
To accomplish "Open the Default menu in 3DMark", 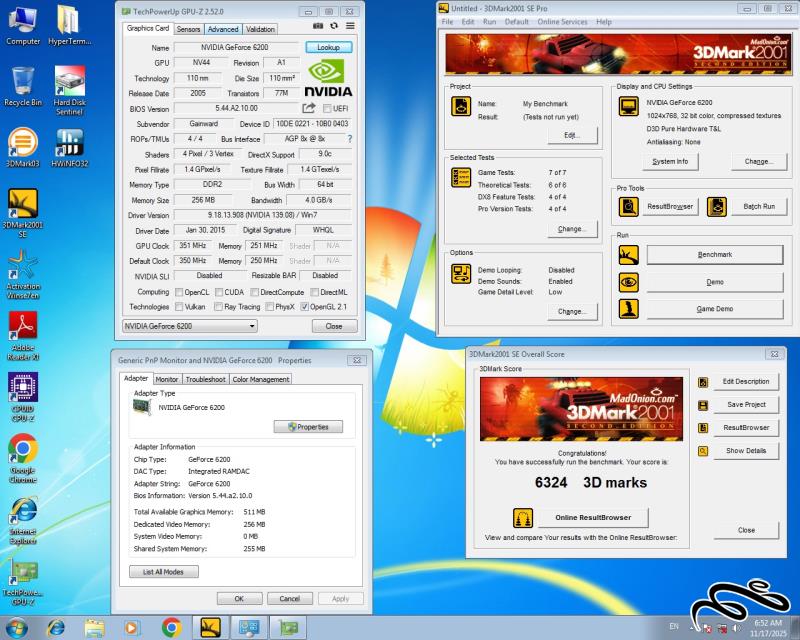I will (x=516, y=21).
